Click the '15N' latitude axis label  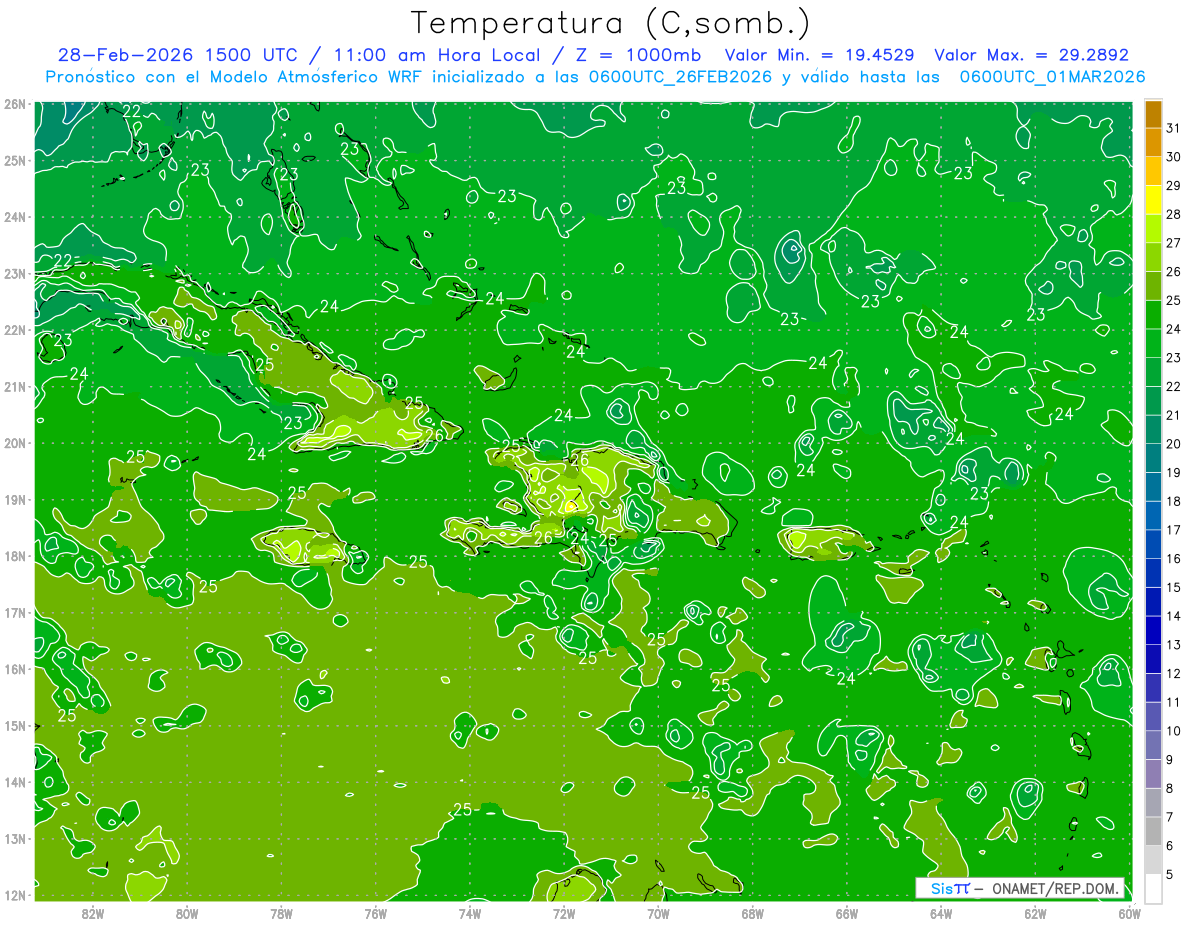point(14,726)
